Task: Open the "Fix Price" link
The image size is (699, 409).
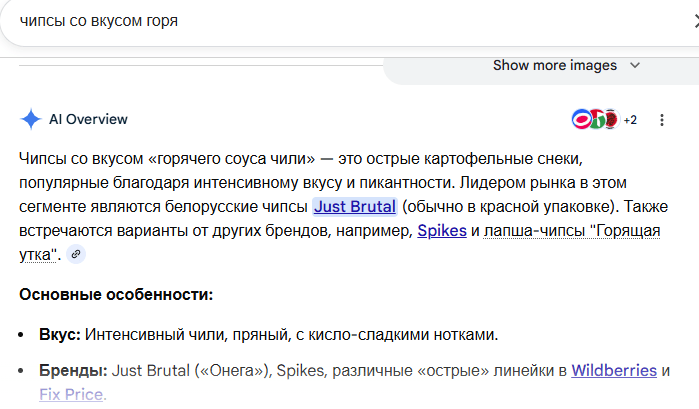Action: 71,394
